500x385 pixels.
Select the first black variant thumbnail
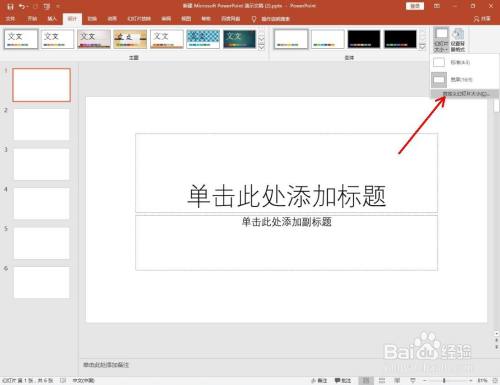click(364, 39)
